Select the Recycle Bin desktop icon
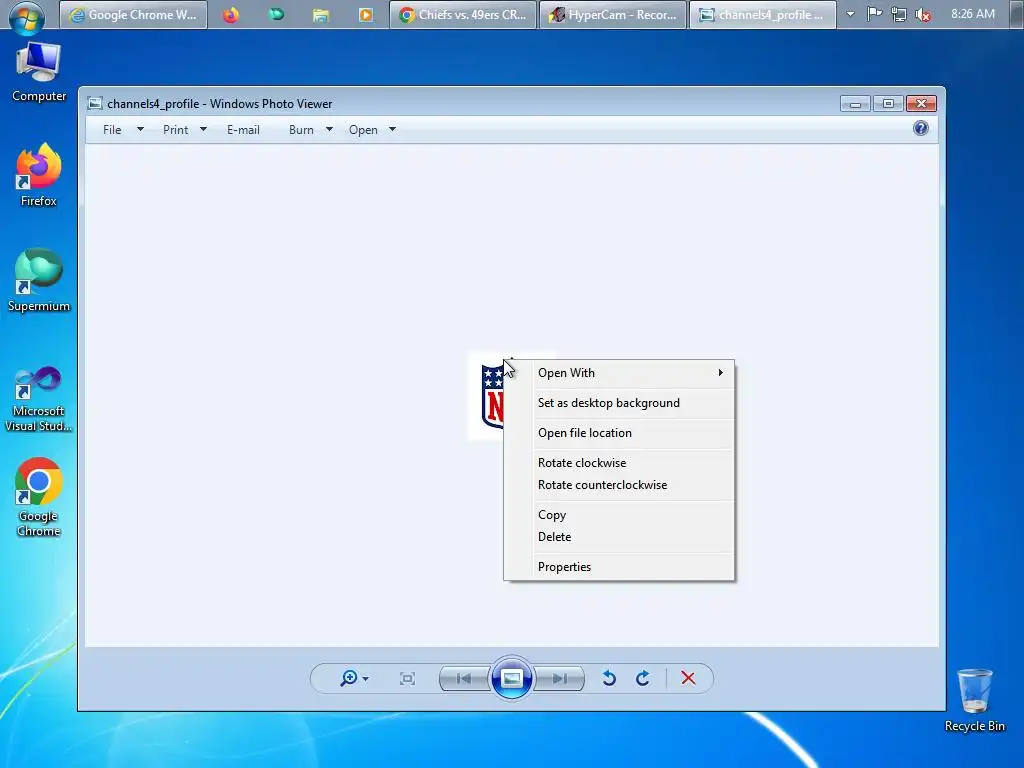Screen dimensions: 1024x768 tap(974, 700)
